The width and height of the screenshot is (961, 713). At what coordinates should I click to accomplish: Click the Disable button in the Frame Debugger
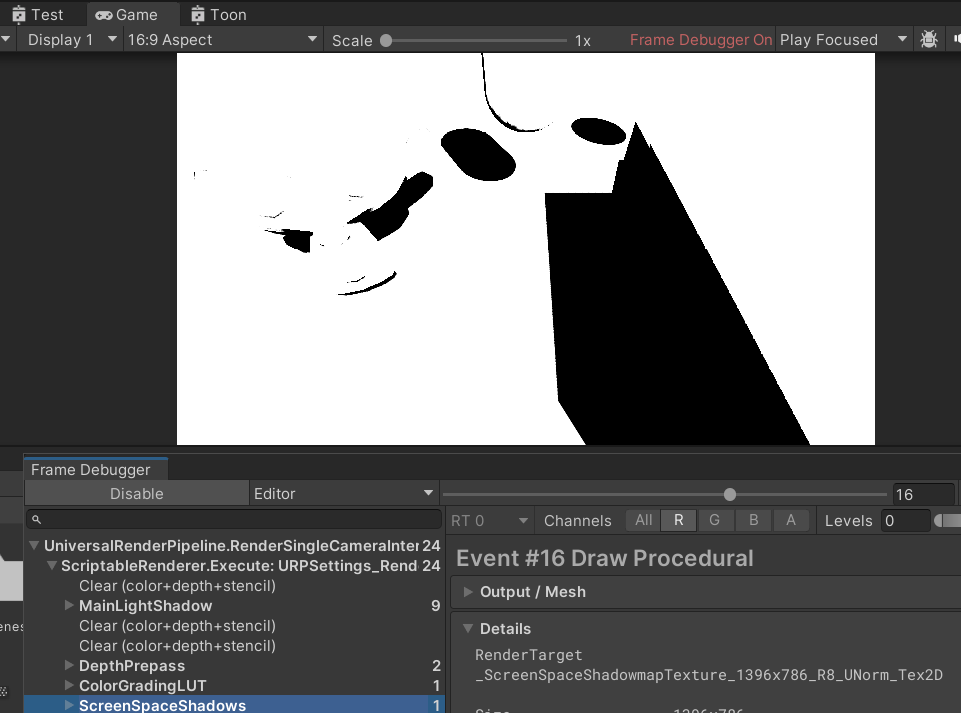[136, 493]
